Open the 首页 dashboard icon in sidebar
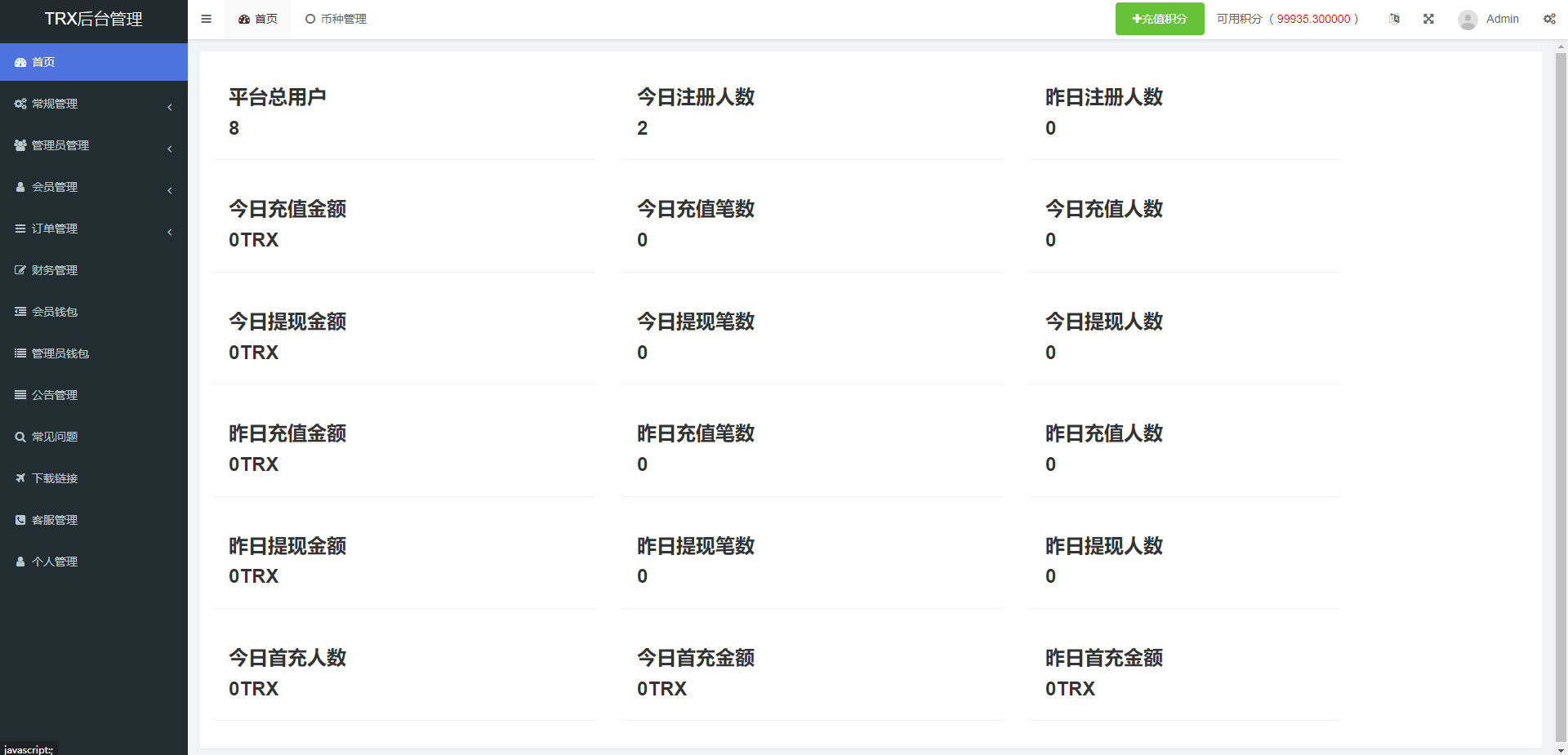Viewport: 1568px width, 755px height. coord(20,62)
